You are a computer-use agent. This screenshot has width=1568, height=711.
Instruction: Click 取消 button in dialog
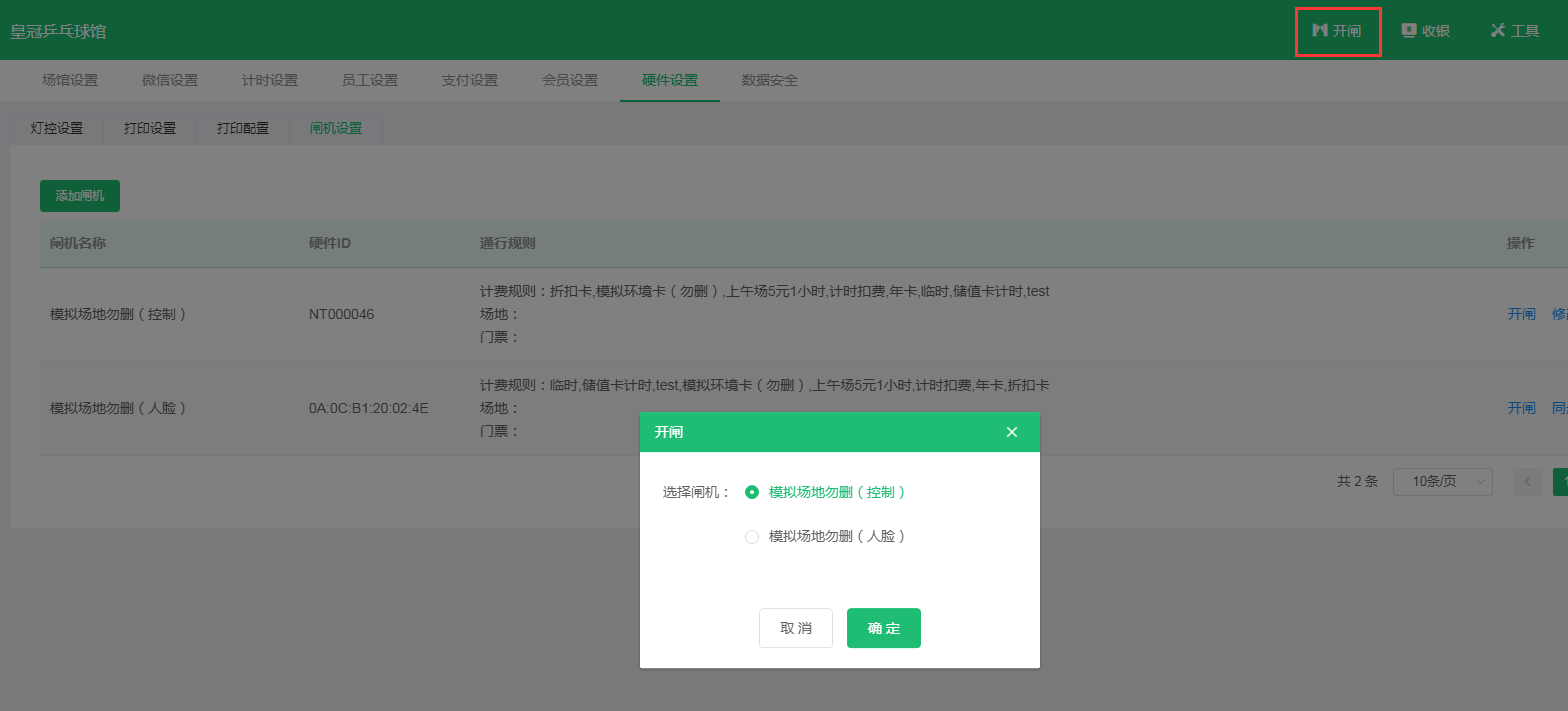click(x=796, y=628)
